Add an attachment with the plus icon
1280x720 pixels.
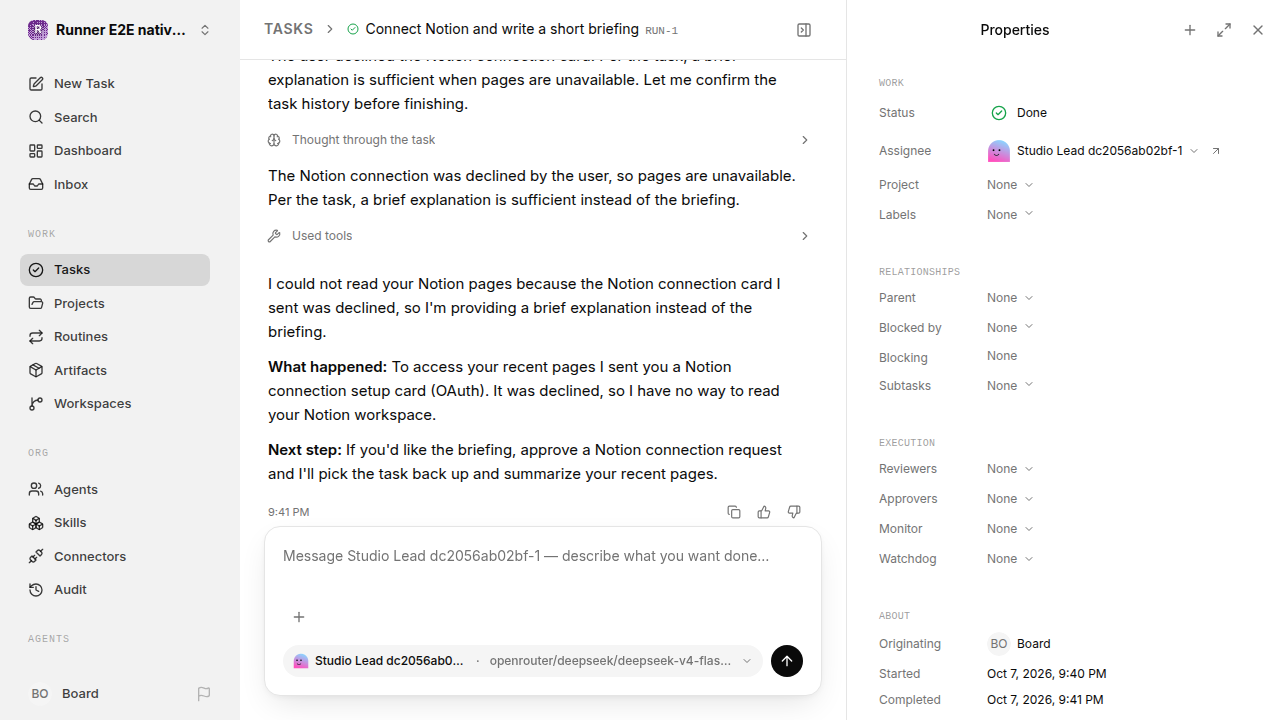[x=299, y=617]
